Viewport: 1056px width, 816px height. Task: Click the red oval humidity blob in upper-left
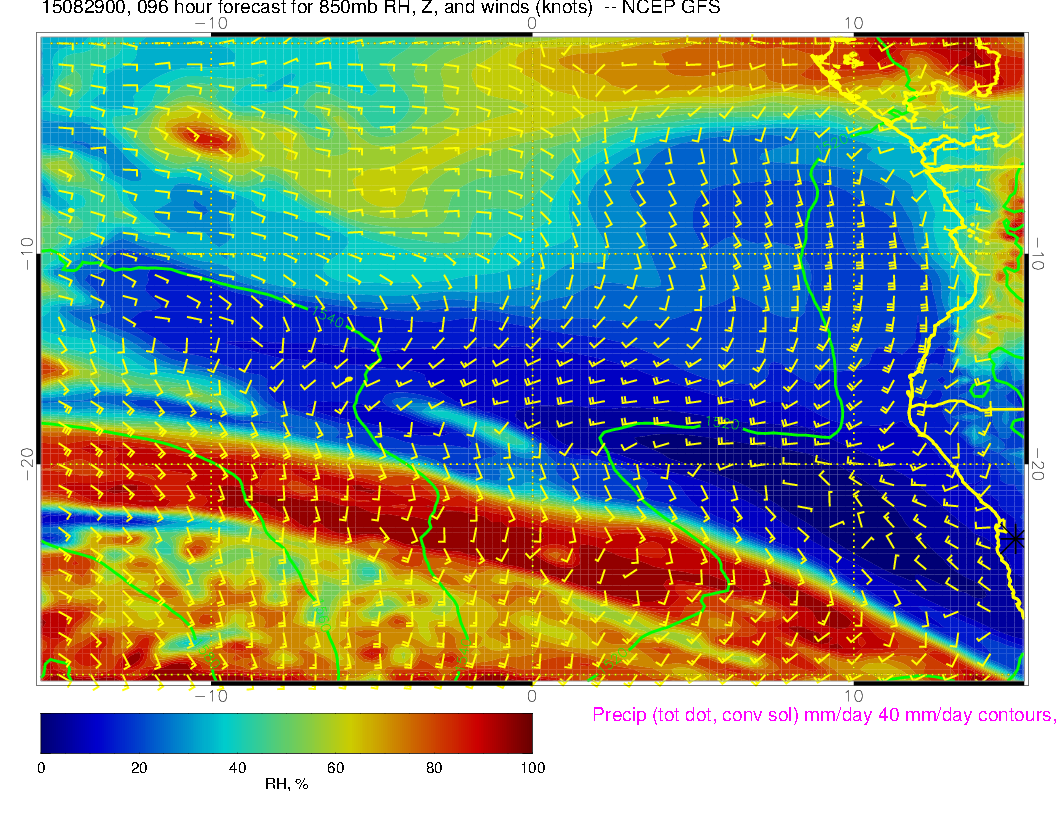tap(205, 137)
